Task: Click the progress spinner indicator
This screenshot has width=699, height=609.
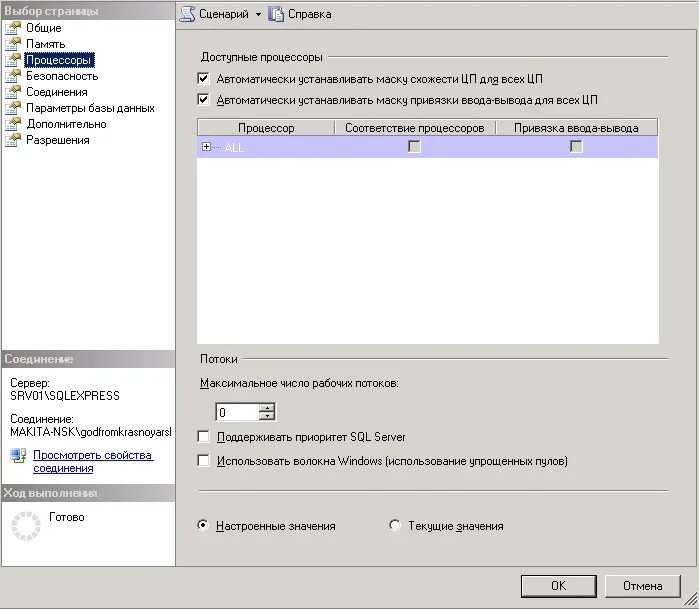Action: pyautogui.click(x=25, y=526)
